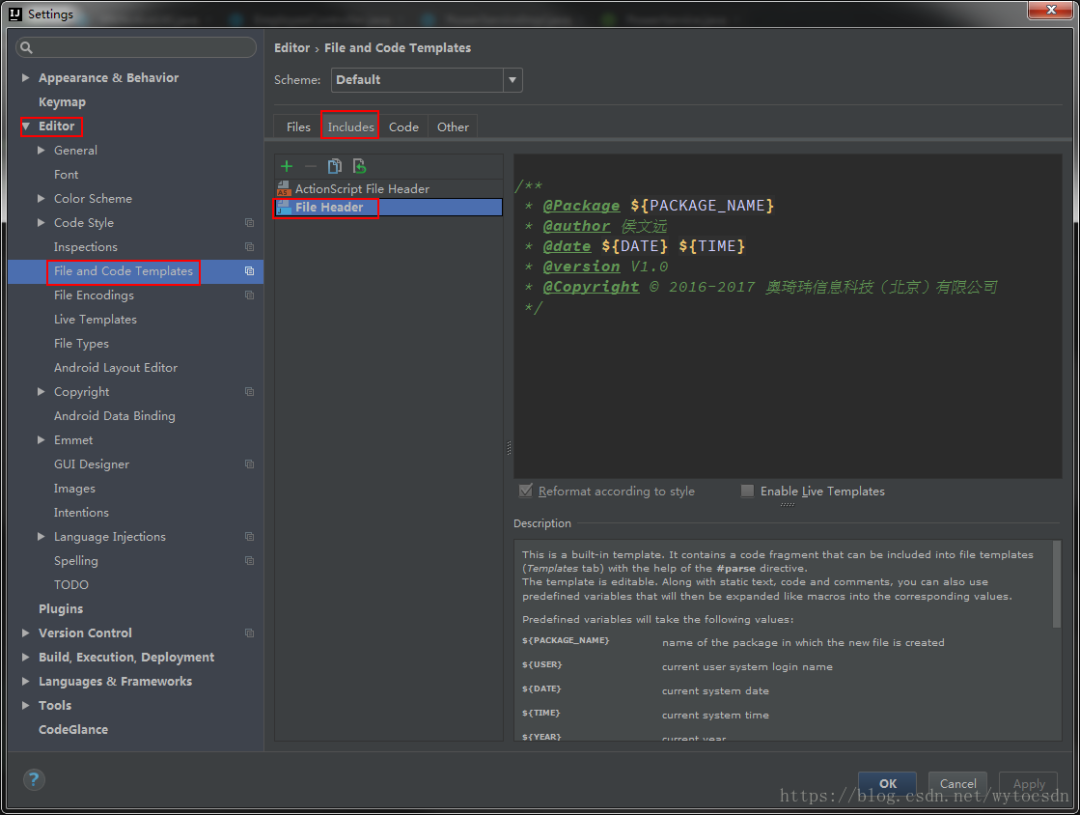Click the search magnifier icon in settings

pyautogui.click(x=27, y=48)
